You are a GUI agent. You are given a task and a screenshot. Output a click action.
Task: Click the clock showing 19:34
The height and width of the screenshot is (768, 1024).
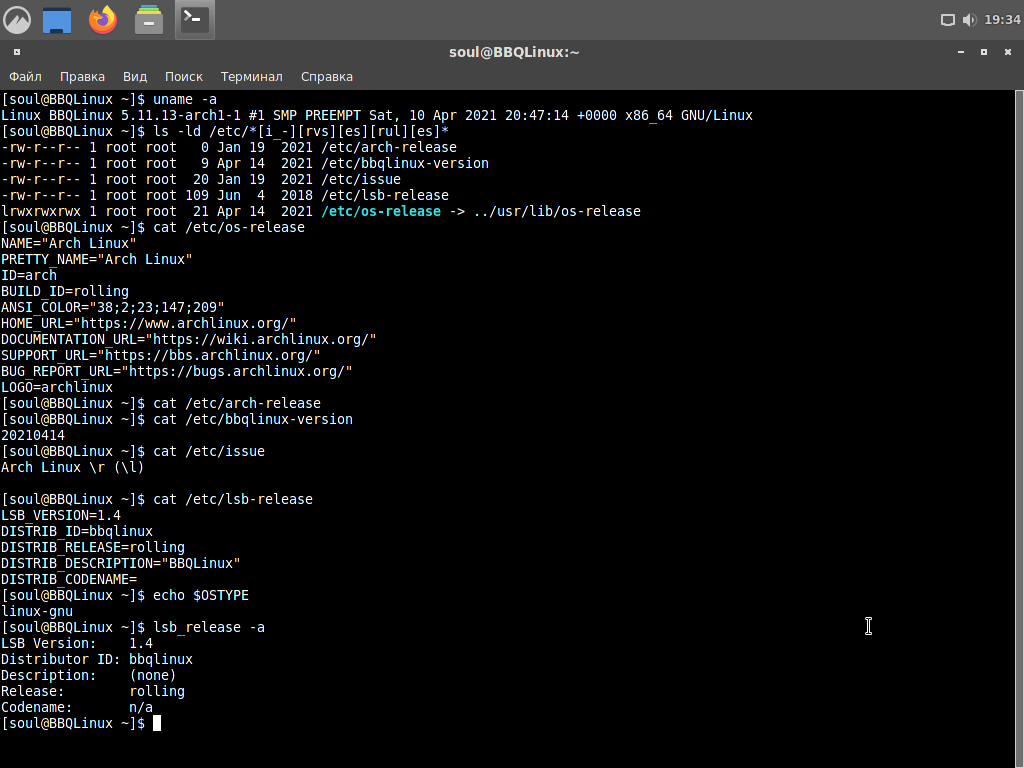(x=1002, y=20)
